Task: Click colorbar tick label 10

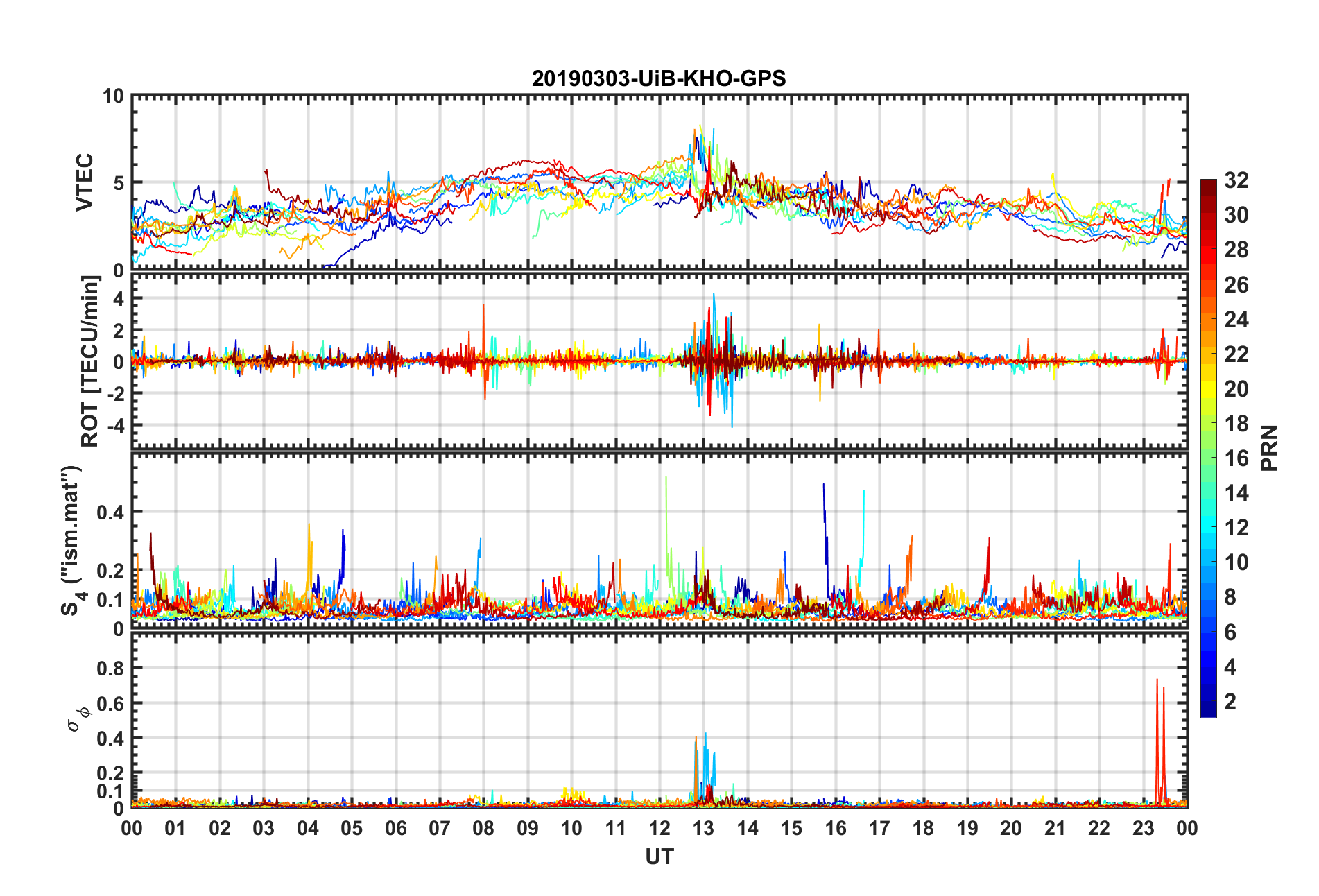Action: click(x=1236, y=562)
